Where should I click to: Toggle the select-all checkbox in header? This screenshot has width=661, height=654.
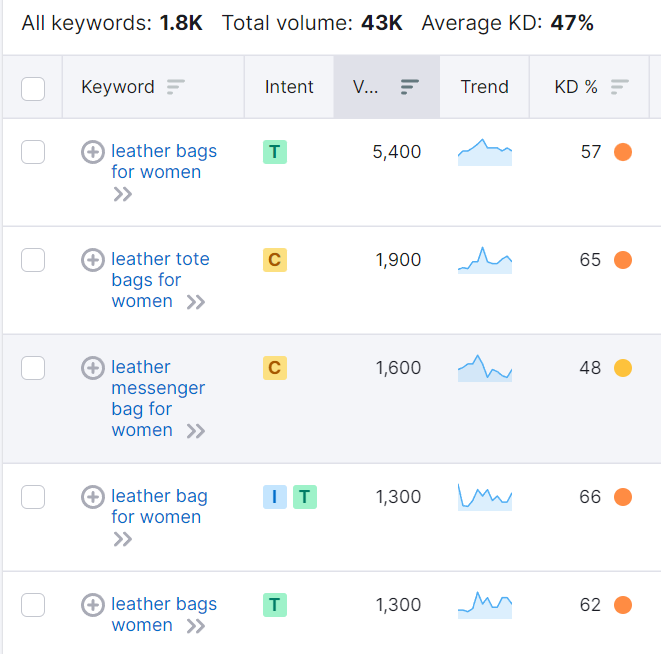click(33, 88)
